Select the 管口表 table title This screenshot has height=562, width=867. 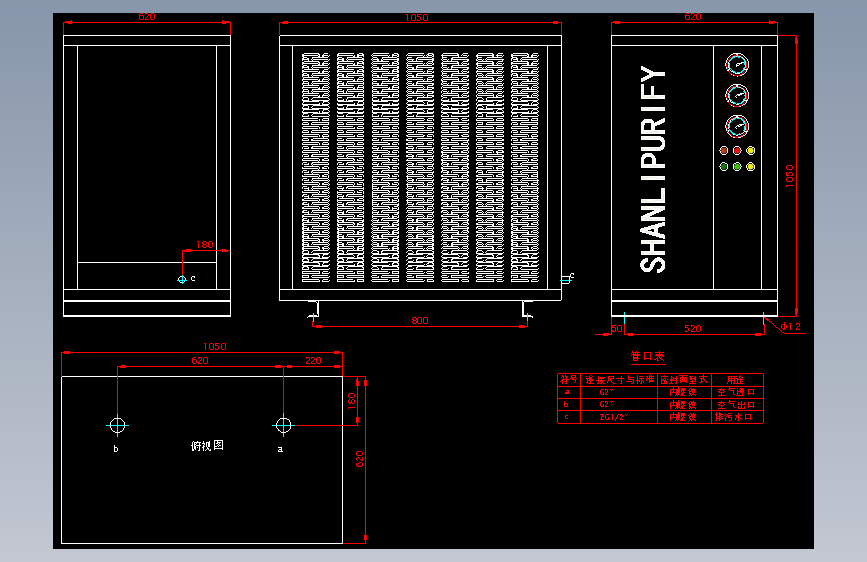coord(647,356)
